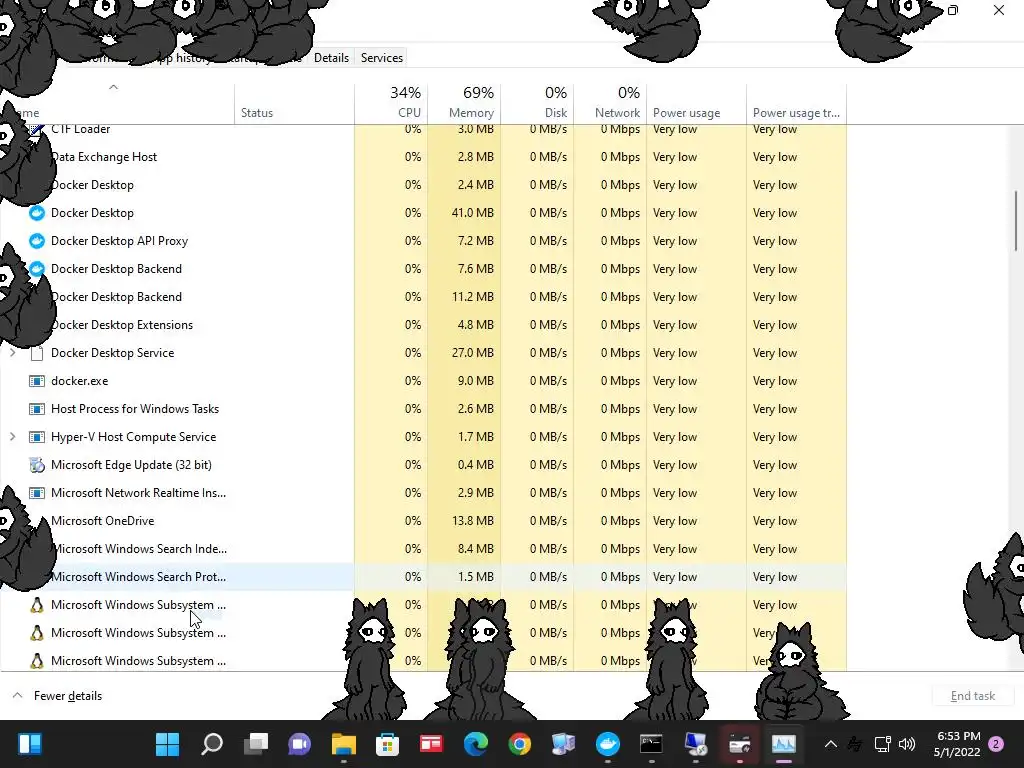The width and height of the screenshot is (1024, 768).
Task: Launch Google Chrome from the taskbar
Action: 519,744
